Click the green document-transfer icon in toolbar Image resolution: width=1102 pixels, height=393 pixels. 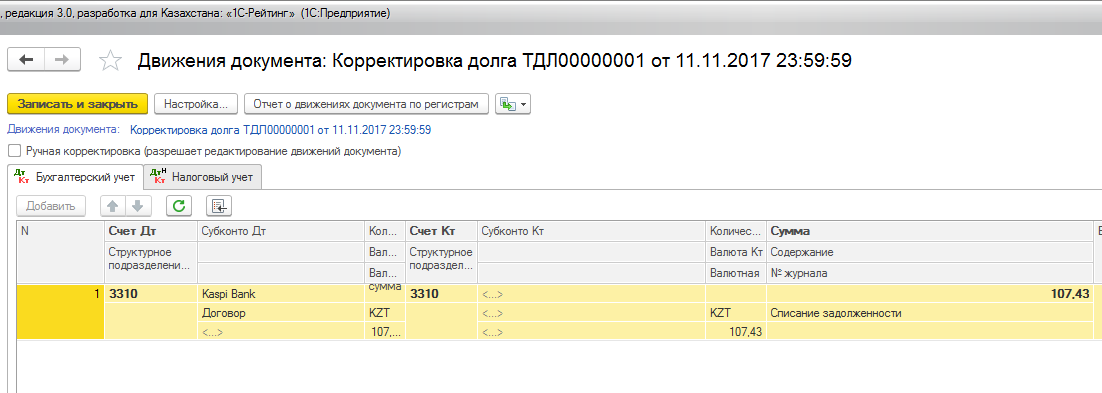[x=507, y=104]
